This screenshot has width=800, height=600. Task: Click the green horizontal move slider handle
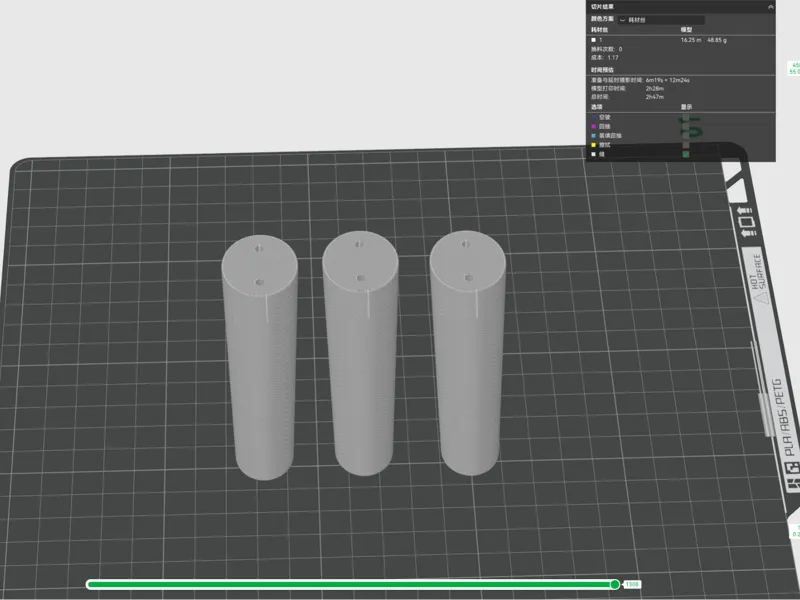[x=615, y=584]
